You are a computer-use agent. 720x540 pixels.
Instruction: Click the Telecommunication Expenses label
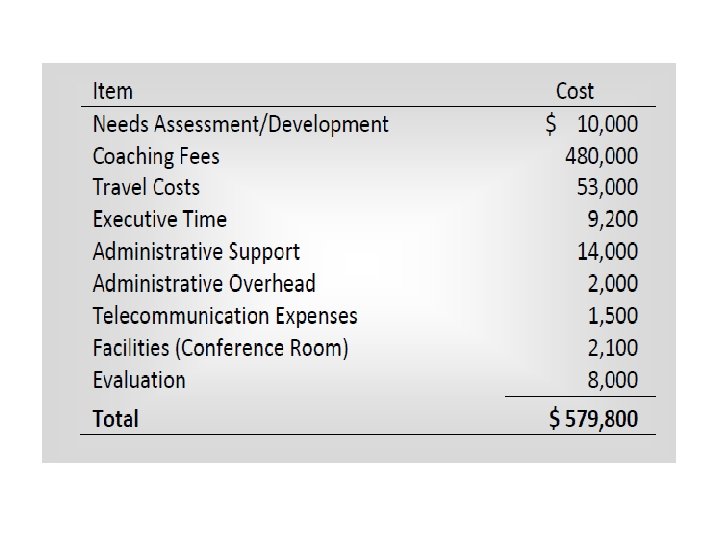click(x=225, y=316)
